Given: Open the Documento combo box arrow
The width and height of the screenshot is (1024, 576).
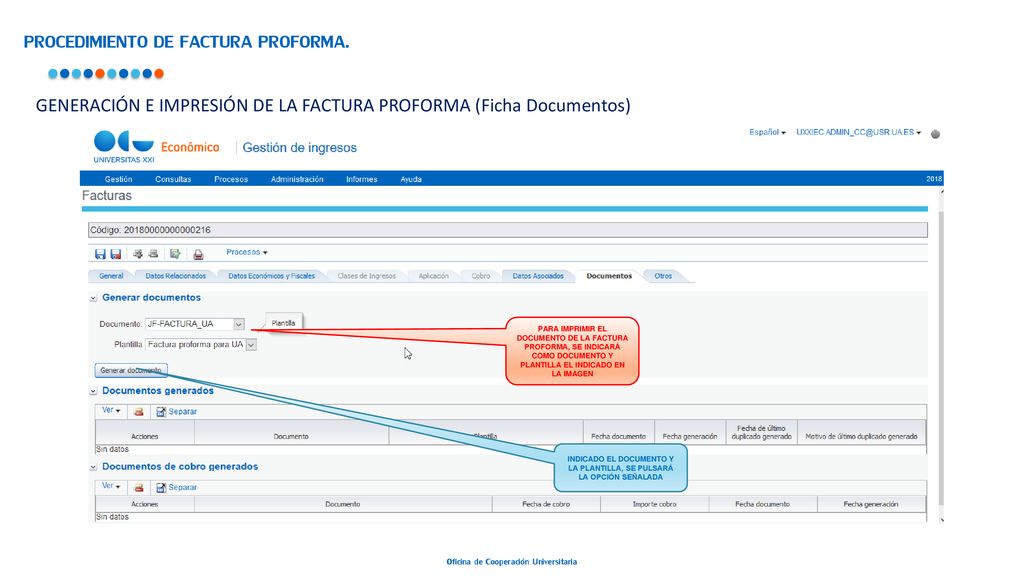Looking at the screenshot, I should (239, 324).
